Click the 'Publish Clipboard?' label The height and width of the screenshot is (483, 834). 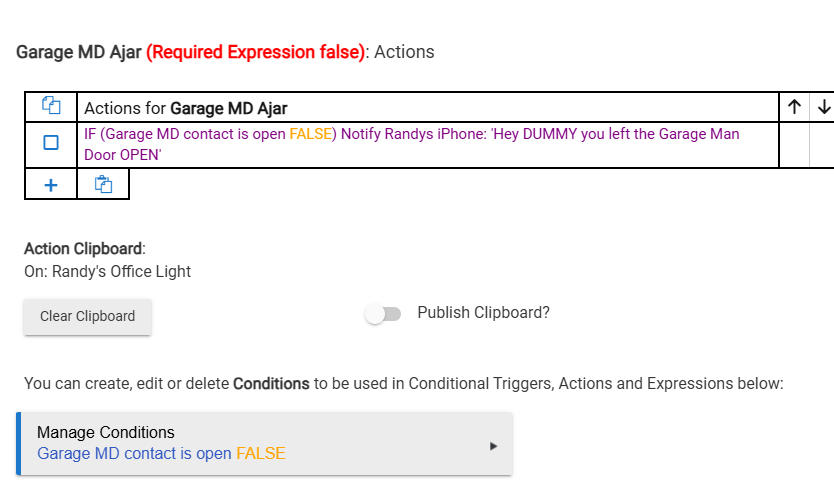click(x=483, y=313)
